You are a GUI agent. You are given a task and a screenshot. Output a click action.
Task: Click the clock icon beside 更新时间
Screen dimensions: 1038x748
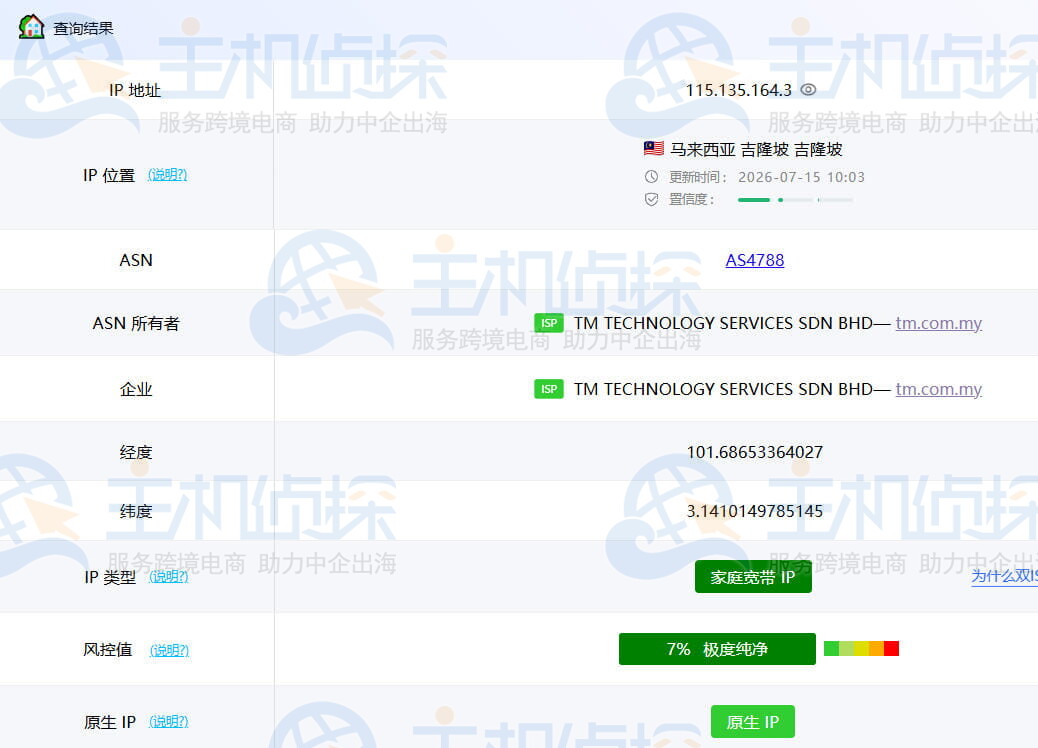click(x=651, y=177)
